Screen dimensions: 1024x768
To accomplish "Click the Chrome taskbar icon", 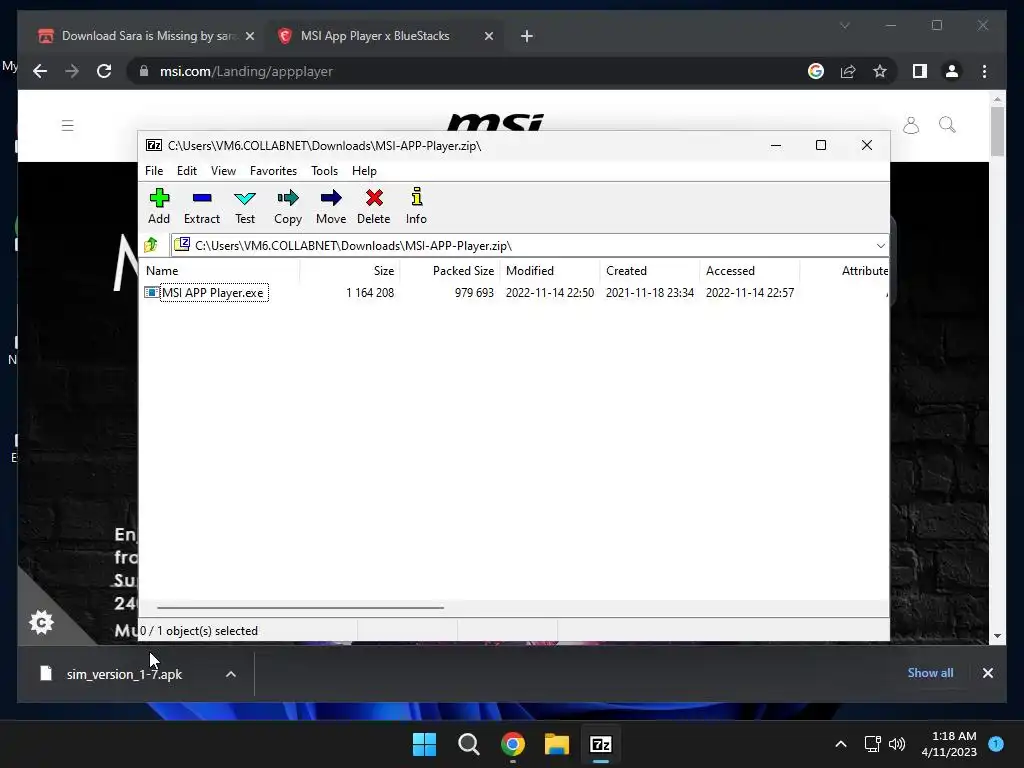I will (x=513, y=744).
